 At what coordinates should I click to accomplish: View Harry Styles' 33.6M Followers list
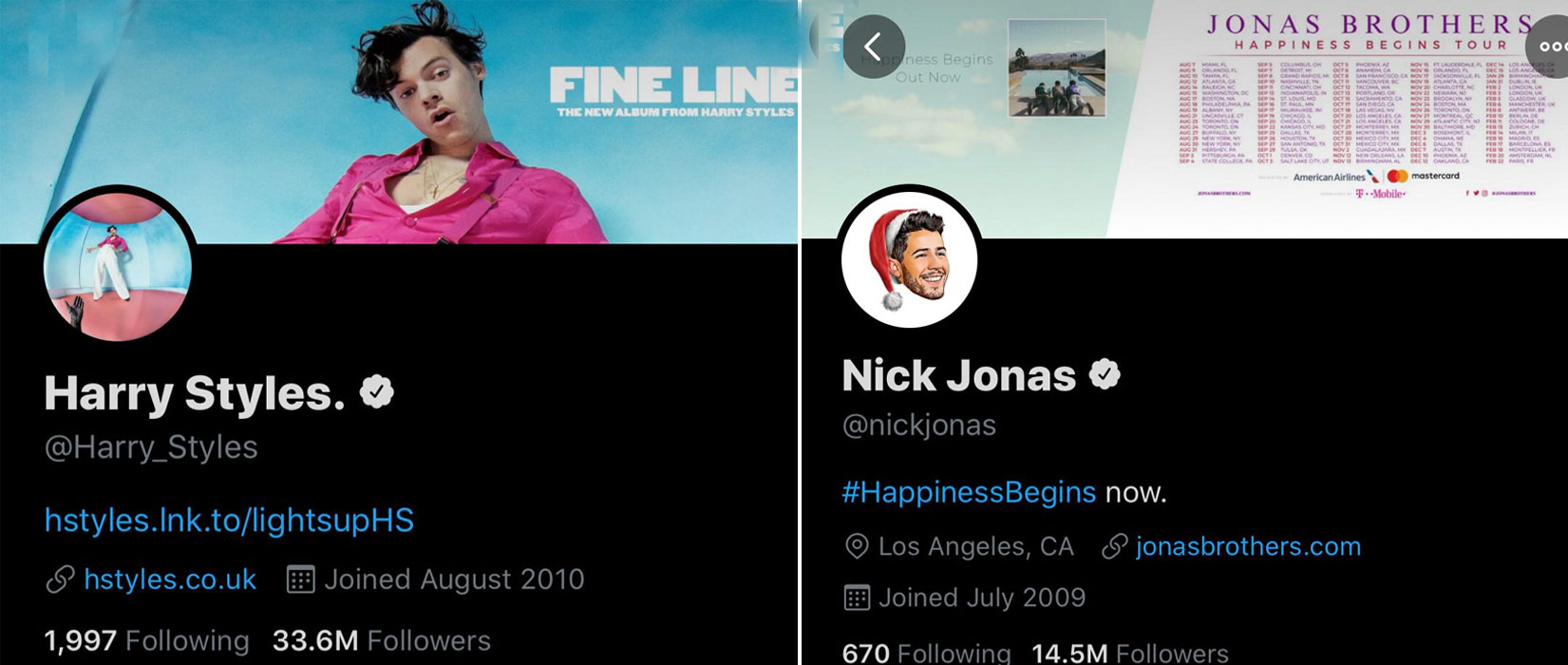coord(382,641)
